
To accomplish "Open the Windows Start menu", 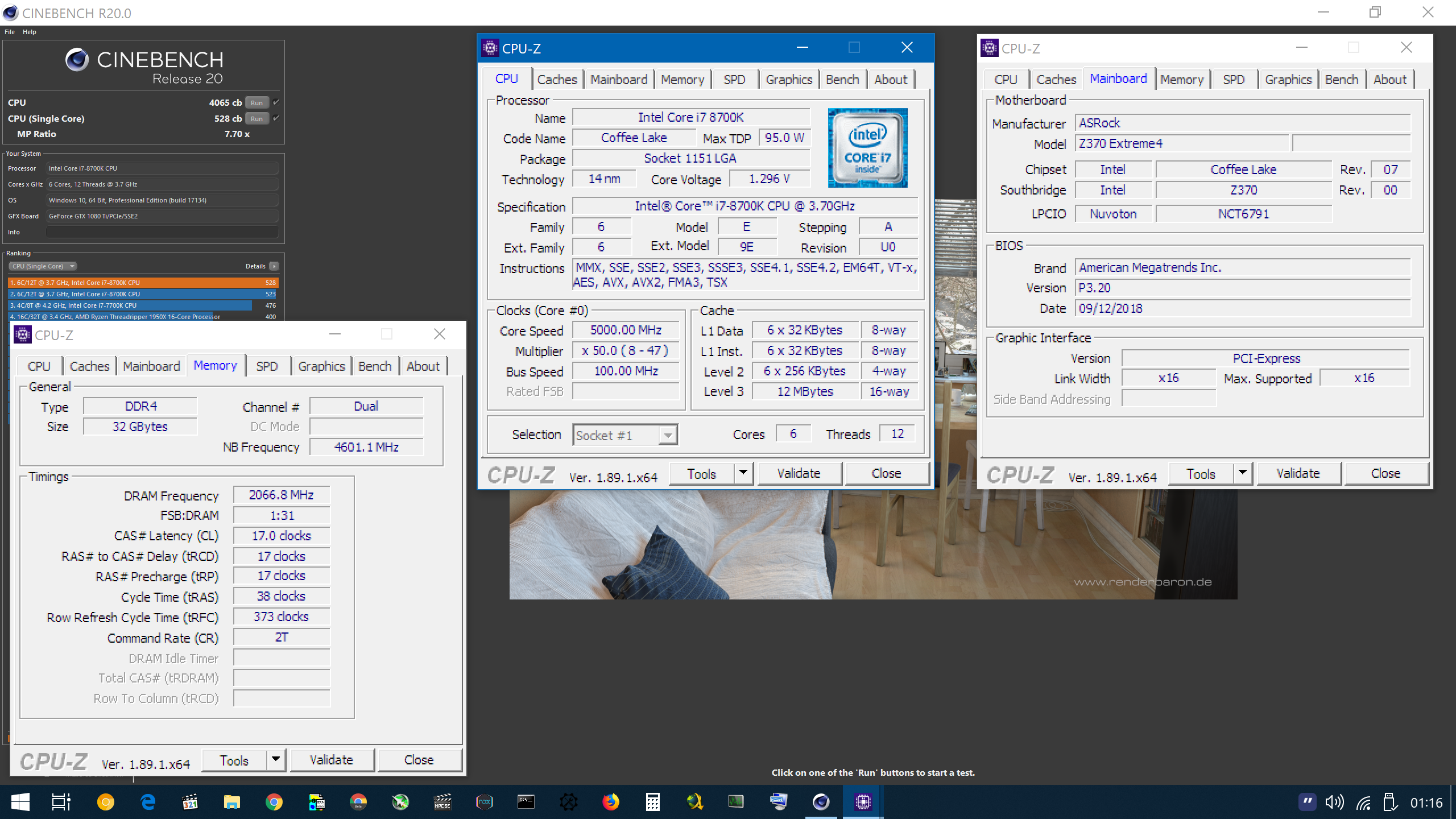I will (20, 802).
